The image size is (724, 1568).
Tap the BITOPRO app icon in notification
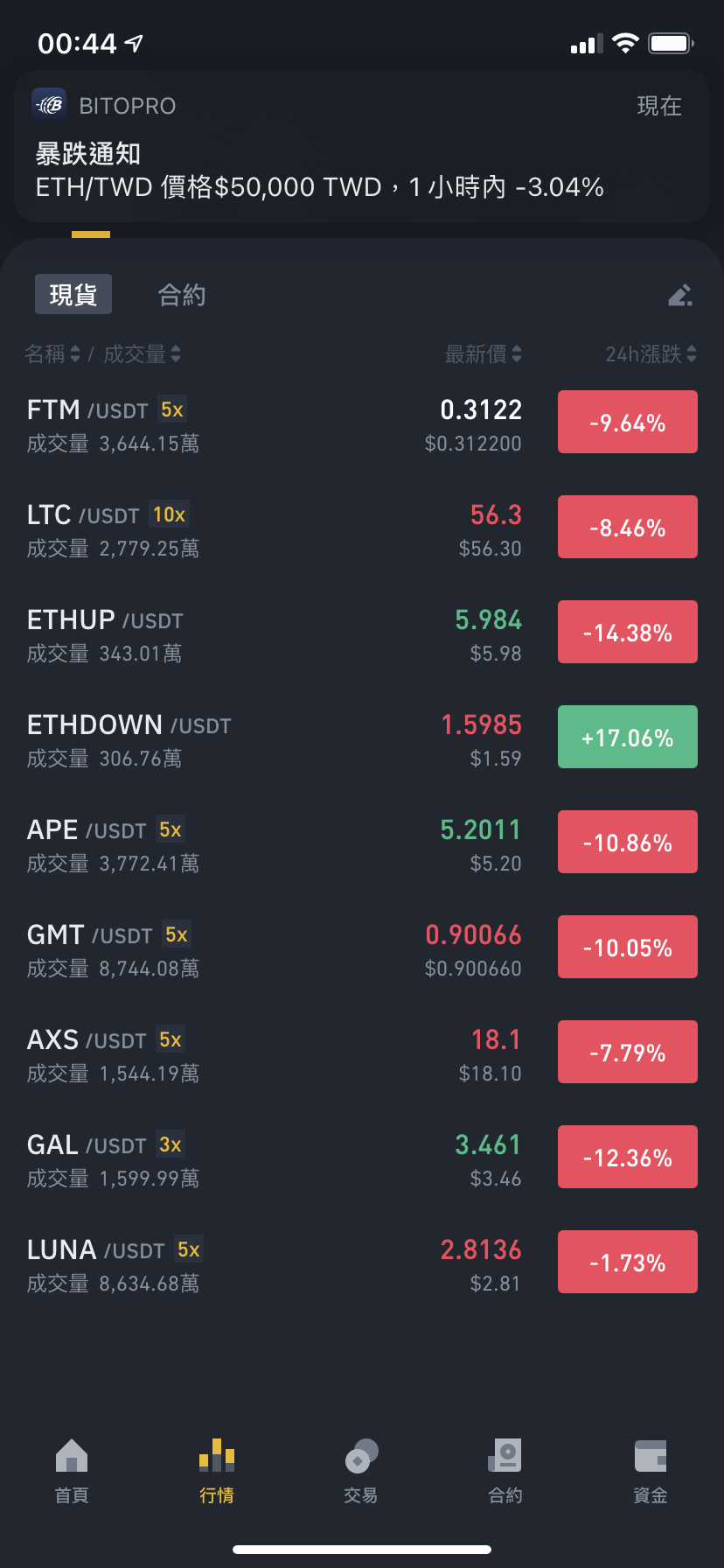point(49,105)
